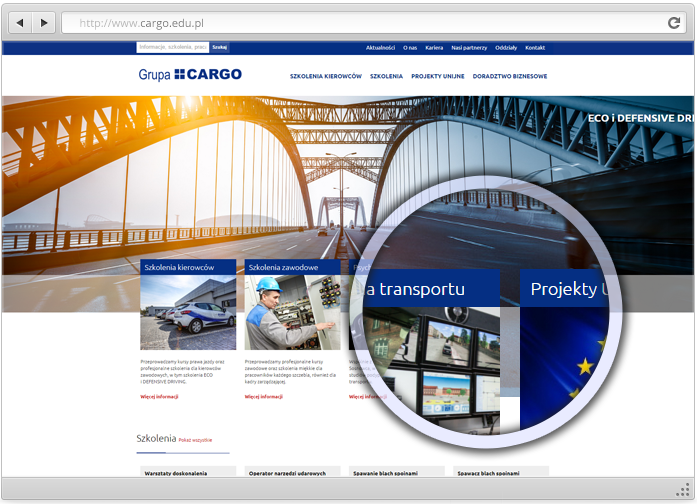Open Nasi partnerzy link
Viewport: 700px width, 504px height.
[x=469, y=48]
